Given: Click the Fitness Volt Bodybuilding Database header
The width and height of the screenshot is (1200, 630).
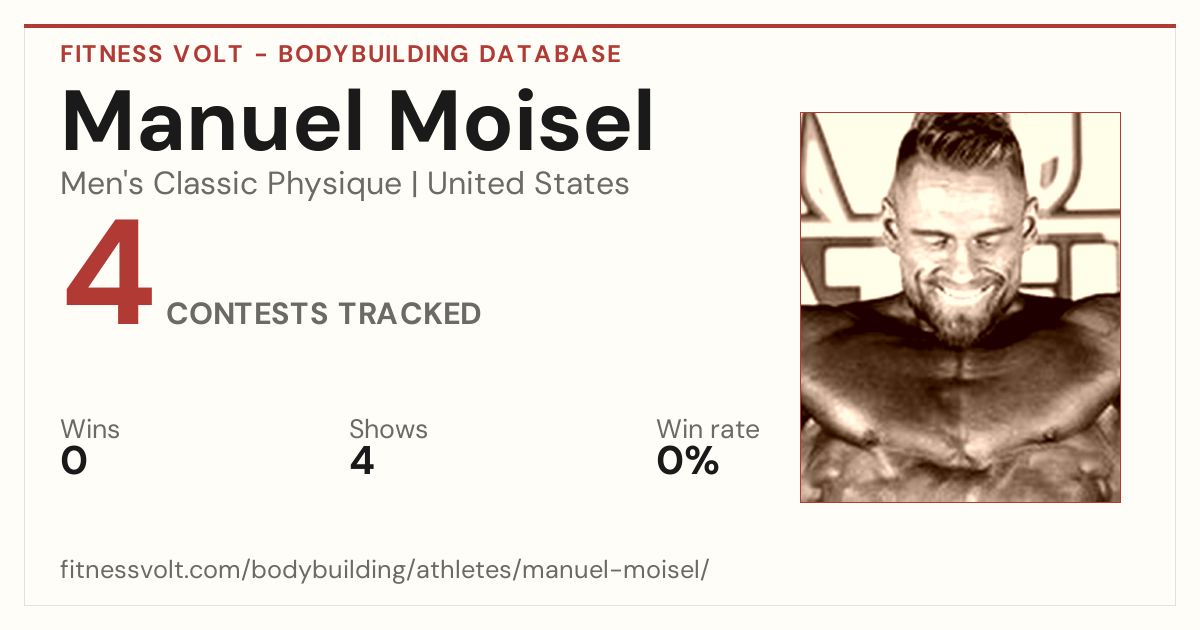Looking at the screenshot, I should click(341, 54).
